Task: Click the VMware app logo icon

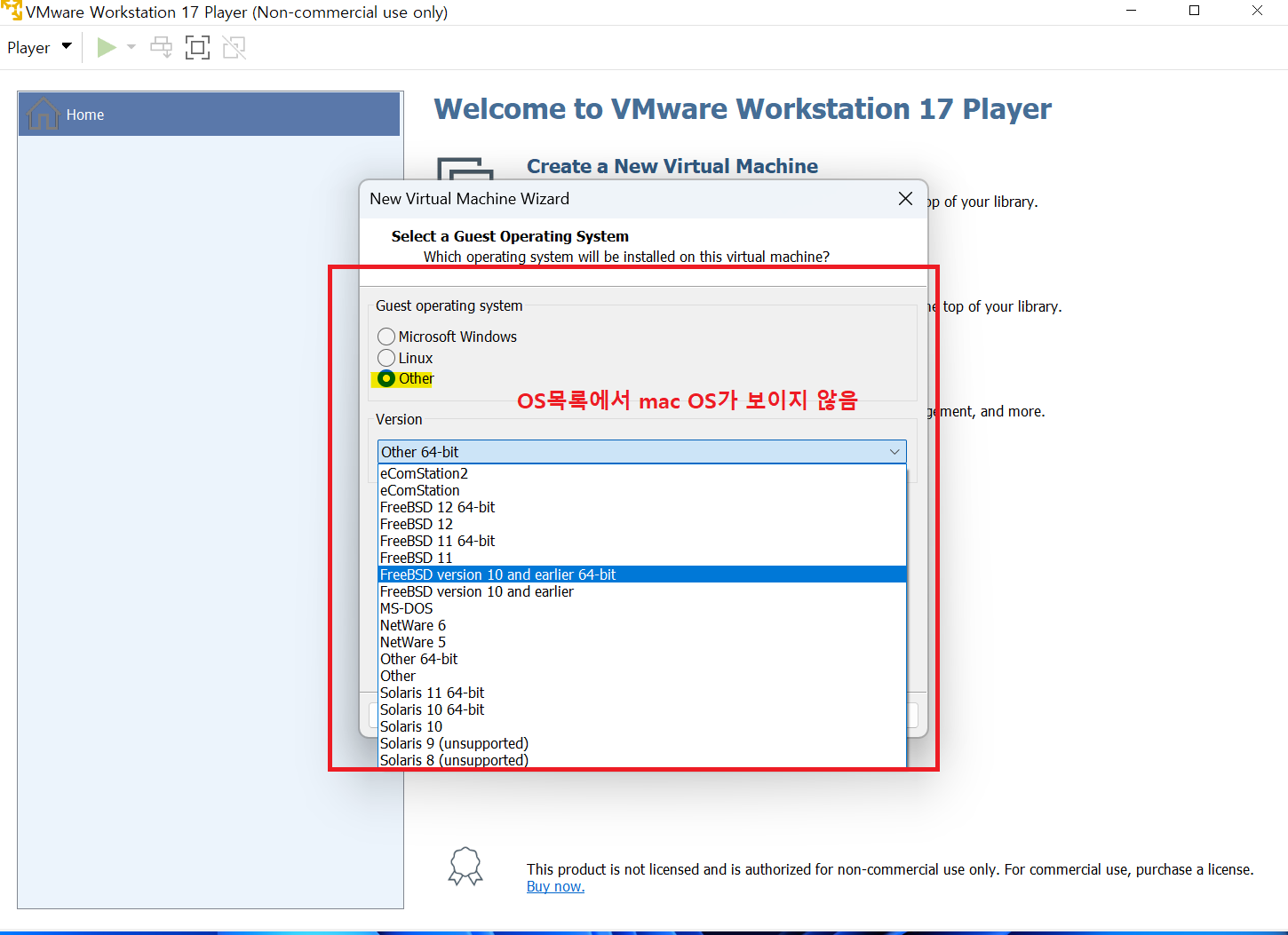Action: pyautogui.click(x=12, y=12)
